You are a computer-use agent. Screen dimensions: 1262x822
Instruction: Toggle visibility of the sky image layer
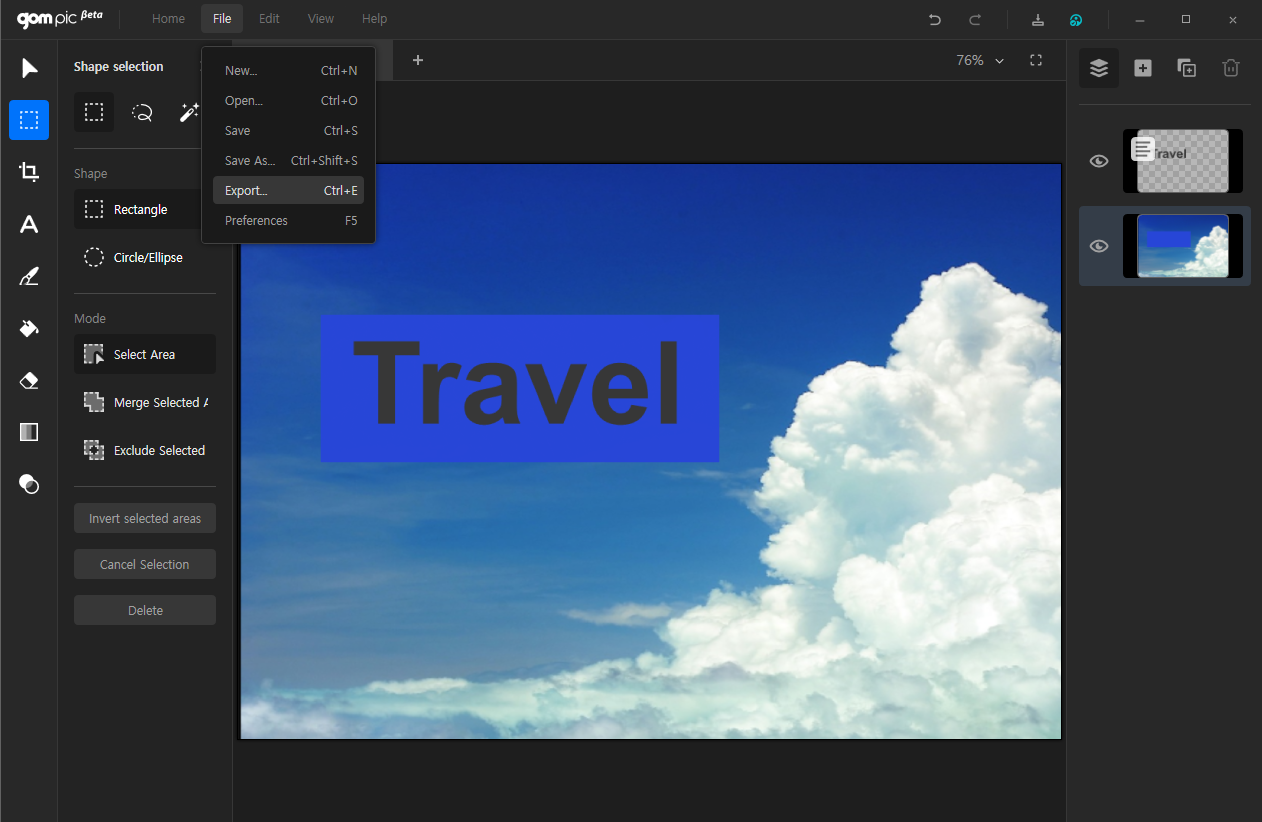point(1098,246)
